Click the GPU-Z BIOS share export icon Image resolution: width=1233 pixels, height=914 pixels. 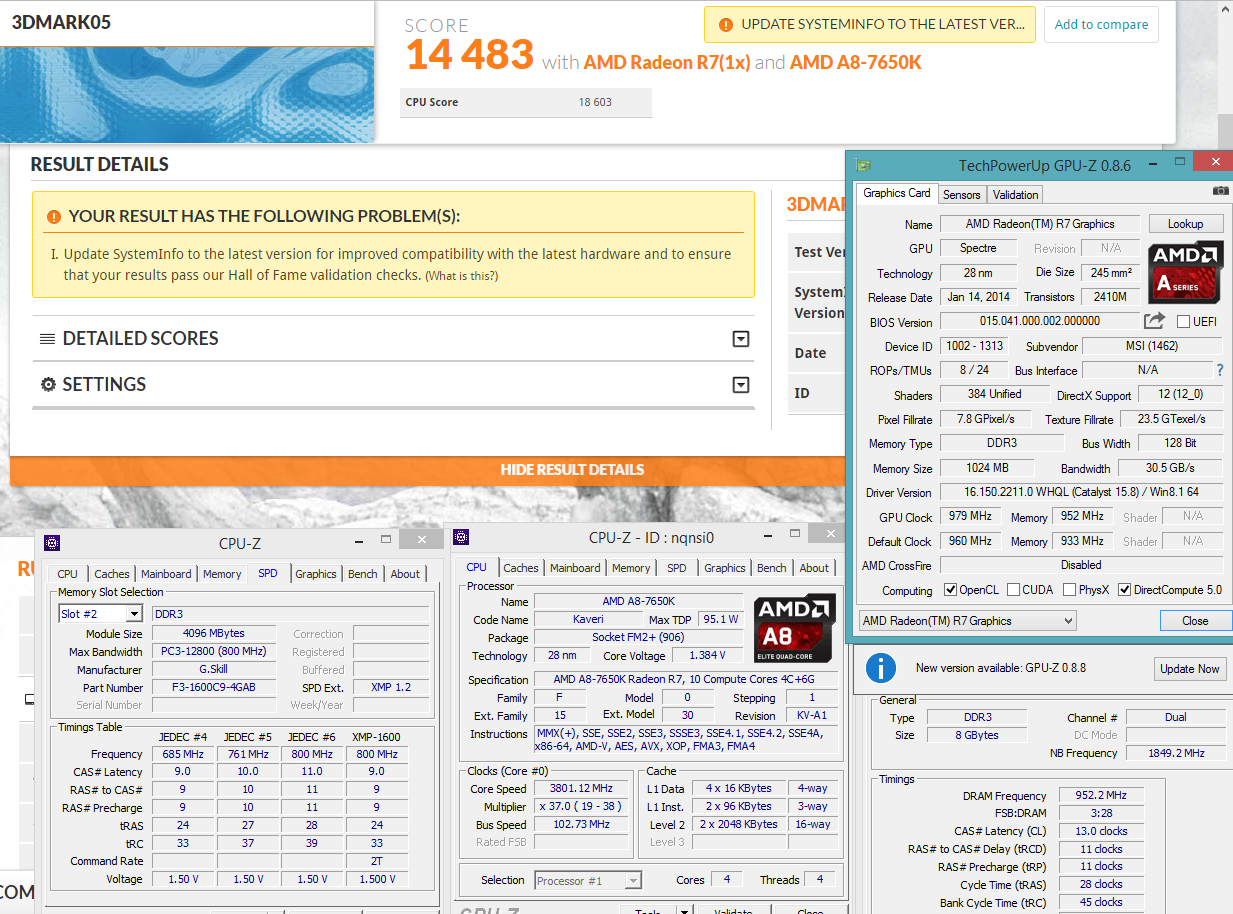coord(1154,321)
